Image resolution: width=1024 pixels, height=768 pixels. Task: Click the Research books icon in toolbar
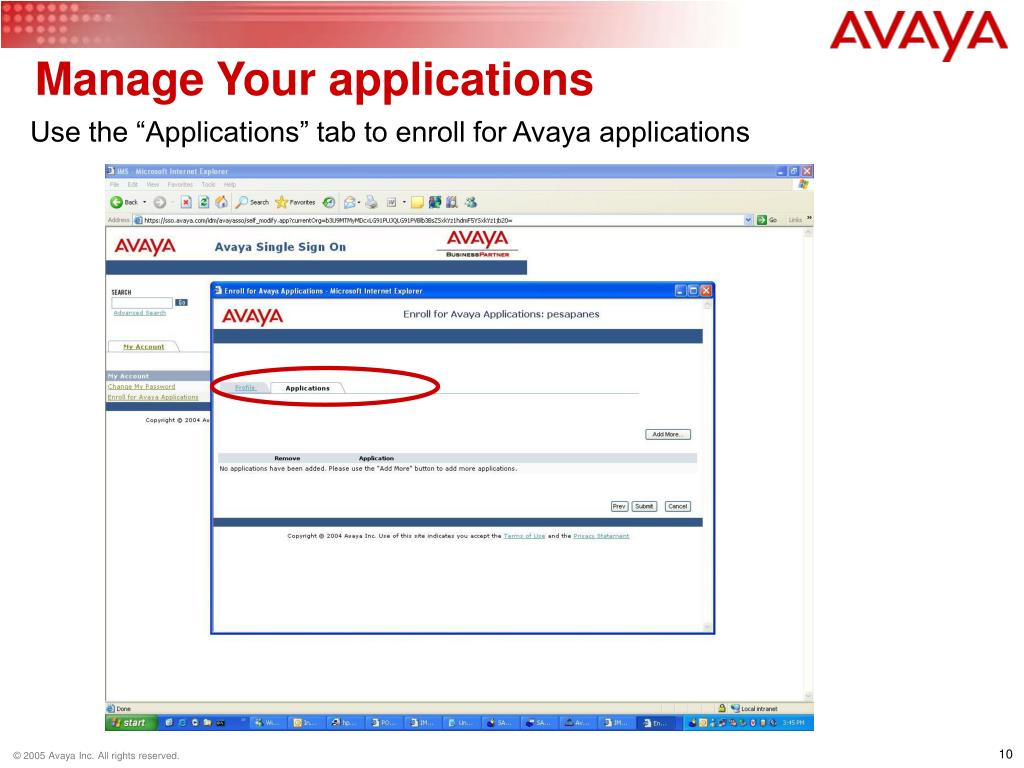(x=452, y=202)
